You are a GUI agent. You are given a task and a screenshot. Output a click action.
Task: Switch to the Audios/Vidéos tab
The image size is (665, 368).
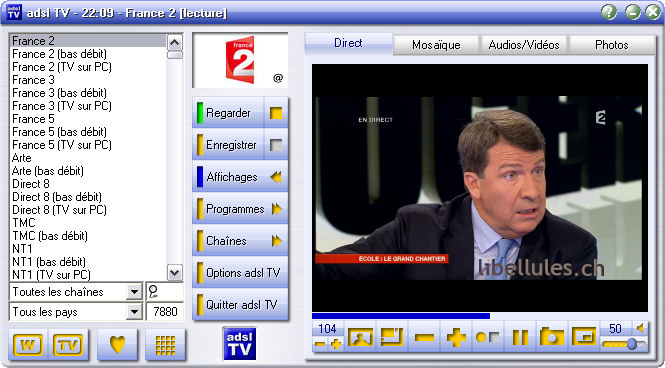(x=524, y=45)
